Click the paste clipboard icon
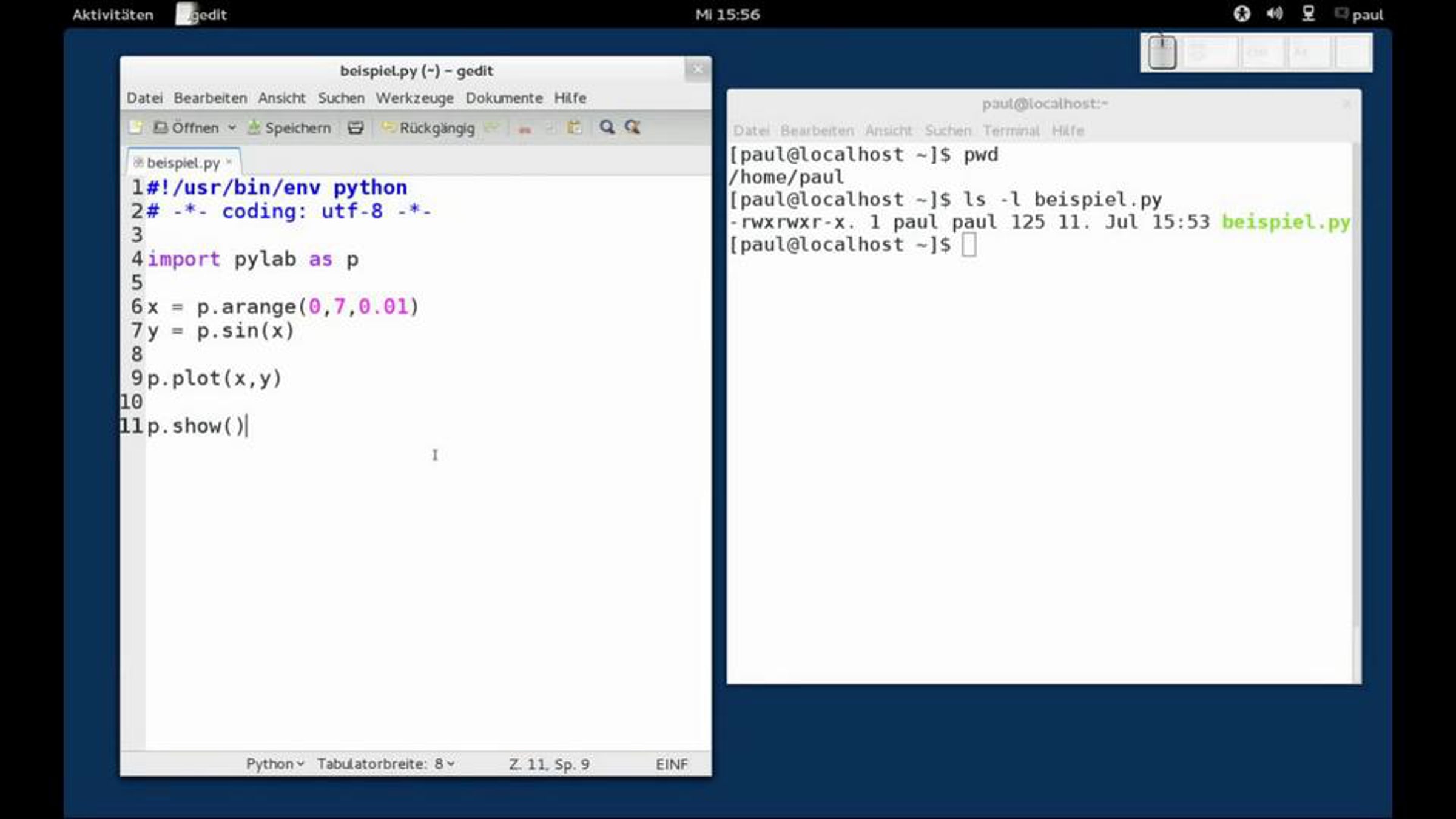This screenshot has width=1456, height=819. [x=574, y=127]
